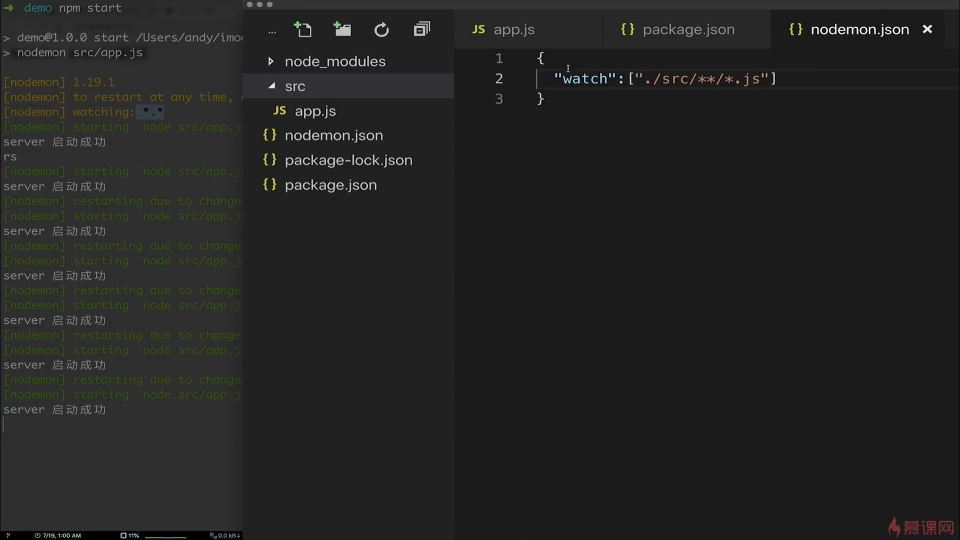This screenshot has width=960, height=540.
Task: Select the nodemon.json editor tab
Action: tap(859, 29)
